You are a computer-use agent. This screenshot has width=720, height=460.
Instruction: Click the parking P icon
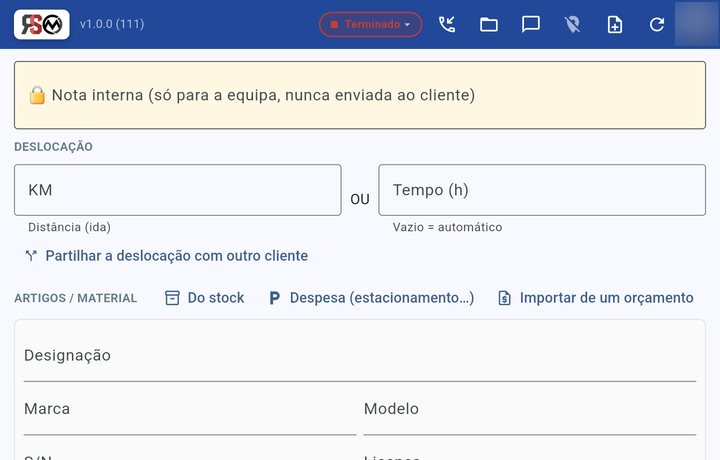[x=275, y=298]
